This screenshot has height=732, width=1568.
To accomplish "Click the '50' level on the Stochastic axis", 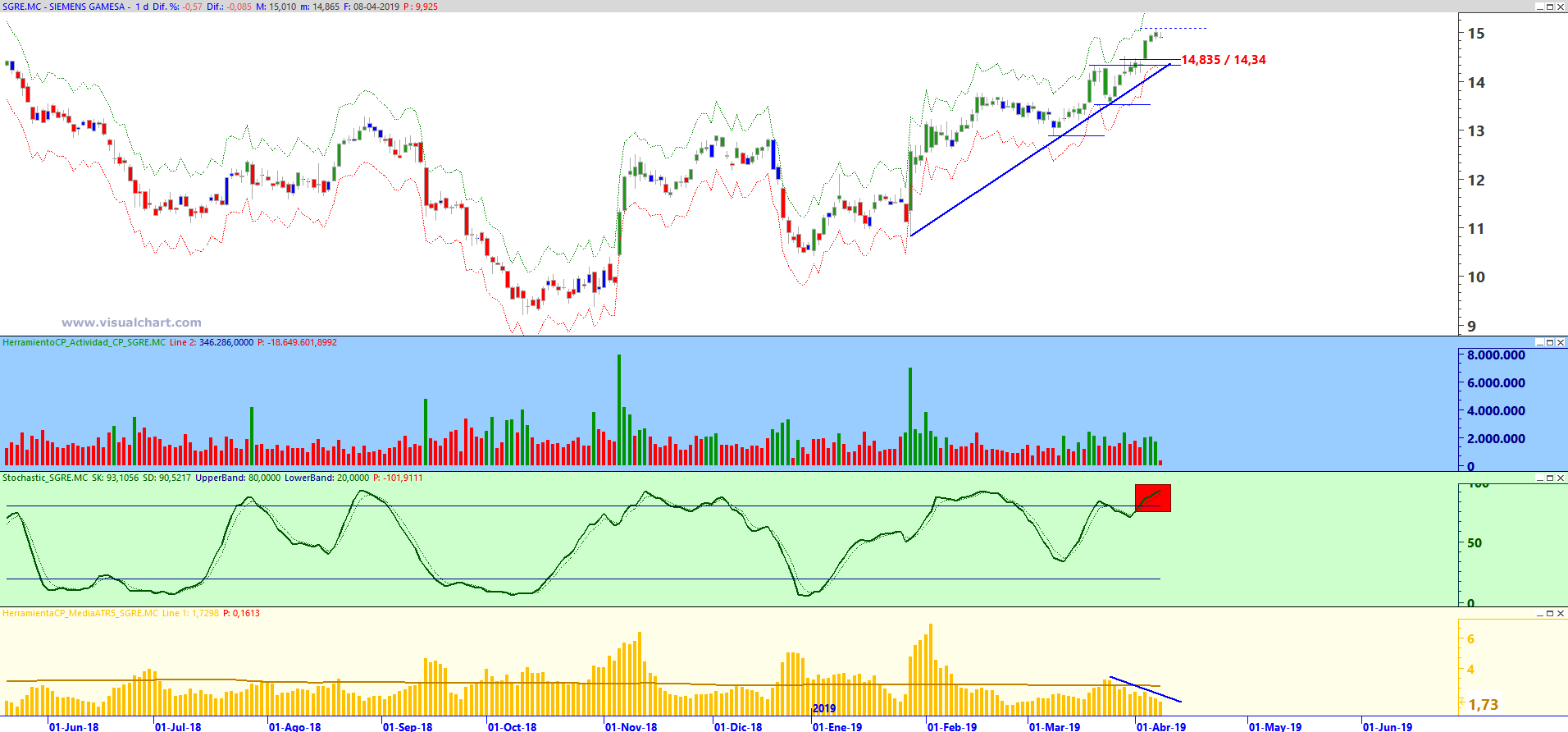I will click(x=1475, y=543).
